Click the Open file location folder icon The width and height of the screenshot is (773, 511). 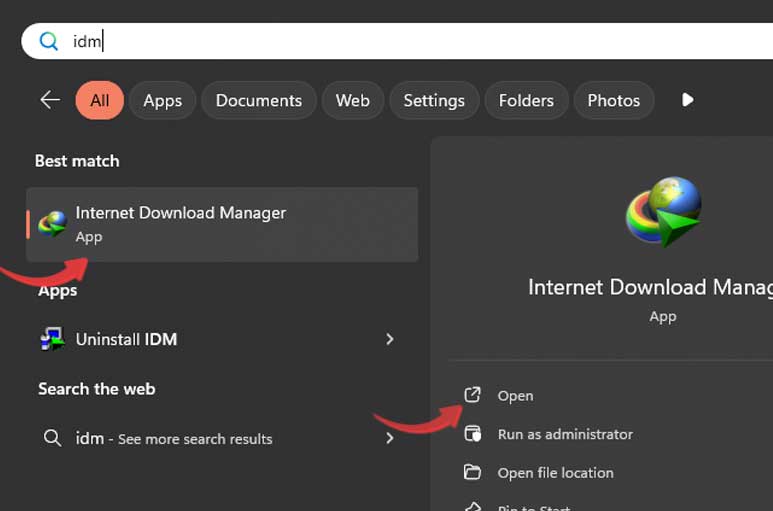pyautogui.click(x=472, y=472)
